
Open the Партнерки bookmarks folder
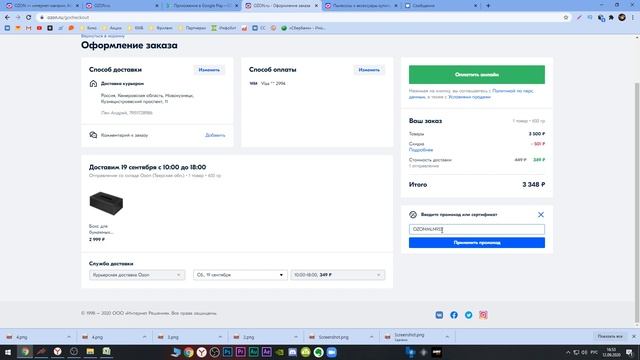[192, 28]
